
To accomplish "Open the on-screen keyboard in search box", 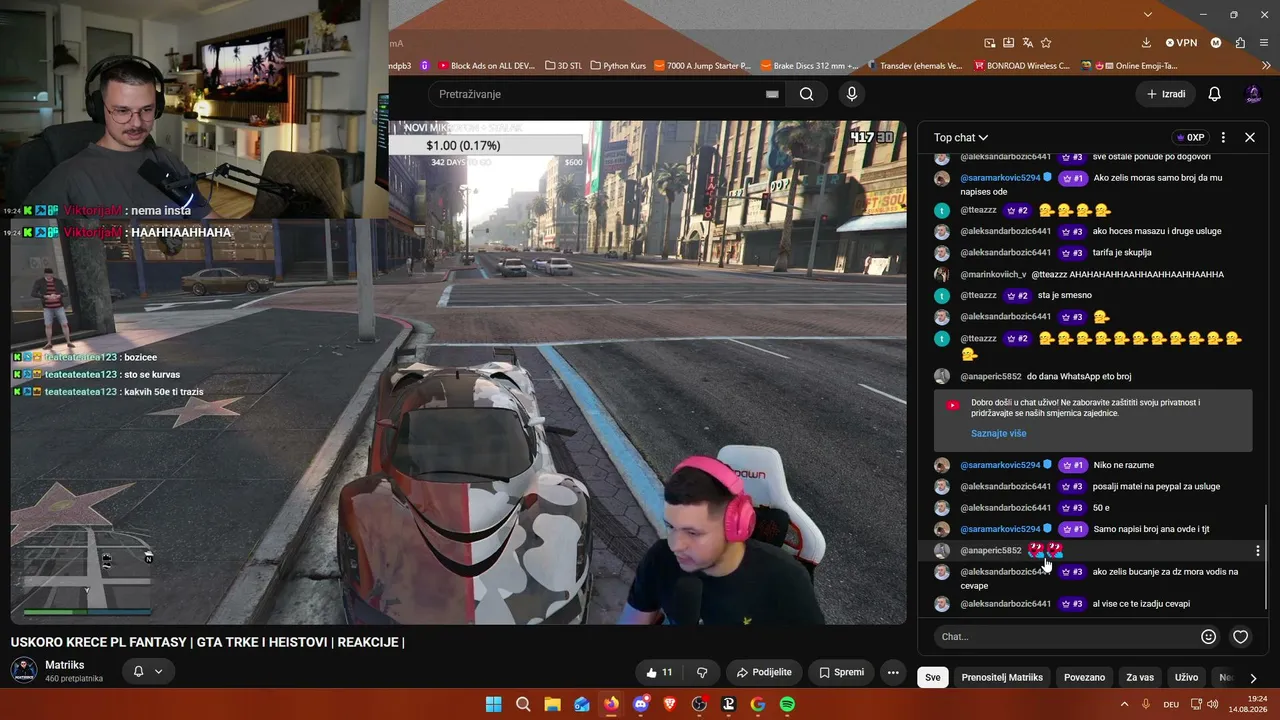I will 772,94.
